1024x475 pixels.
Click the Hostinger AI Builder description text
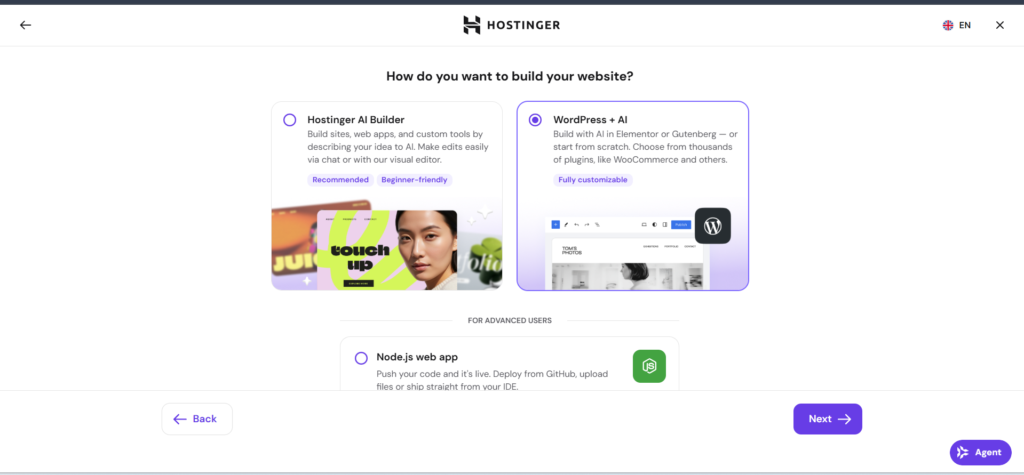pyautogui.click(x=398, y=147)
